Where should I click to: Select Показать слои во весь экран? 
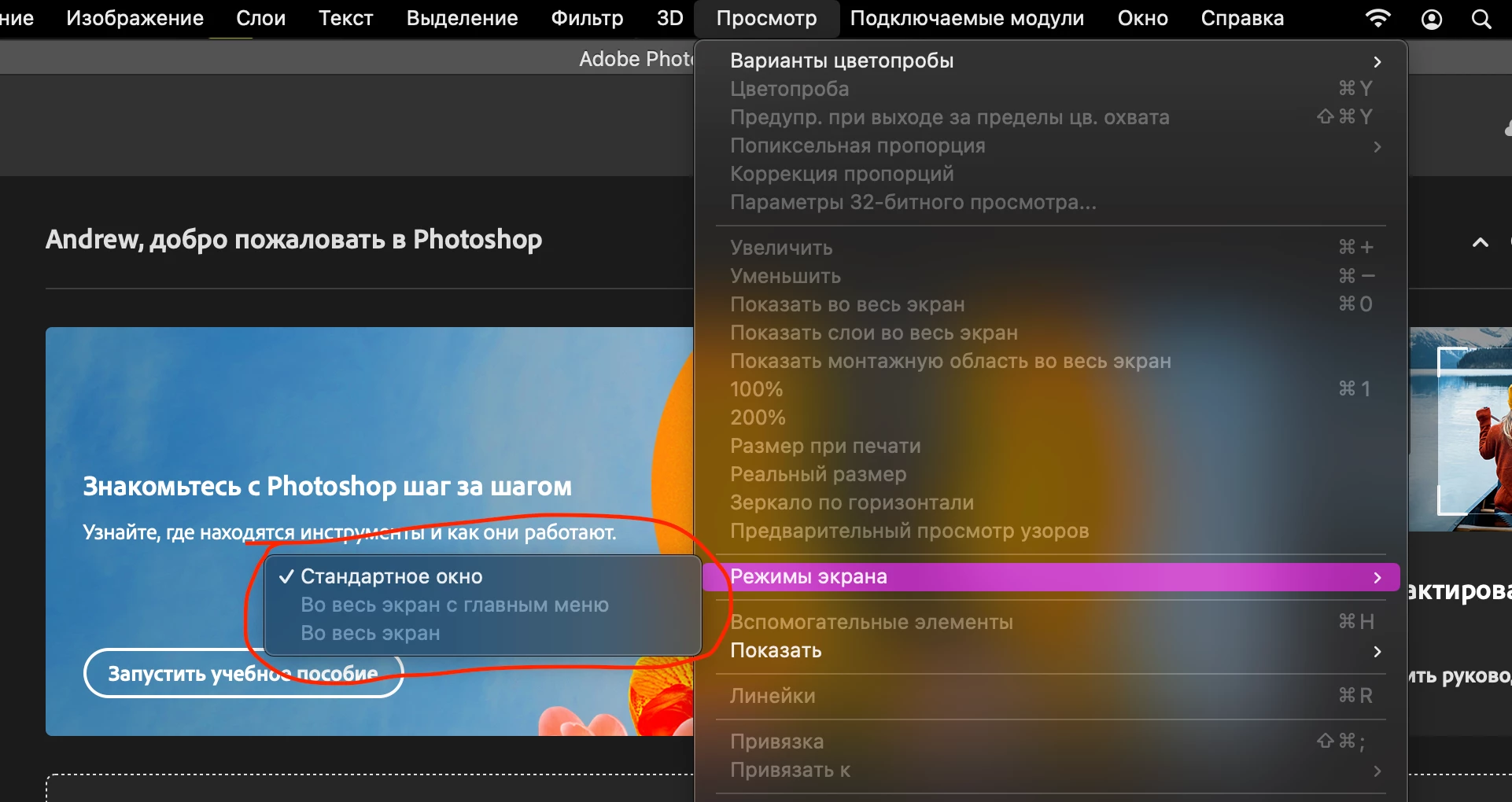[x=1050, y=333]
